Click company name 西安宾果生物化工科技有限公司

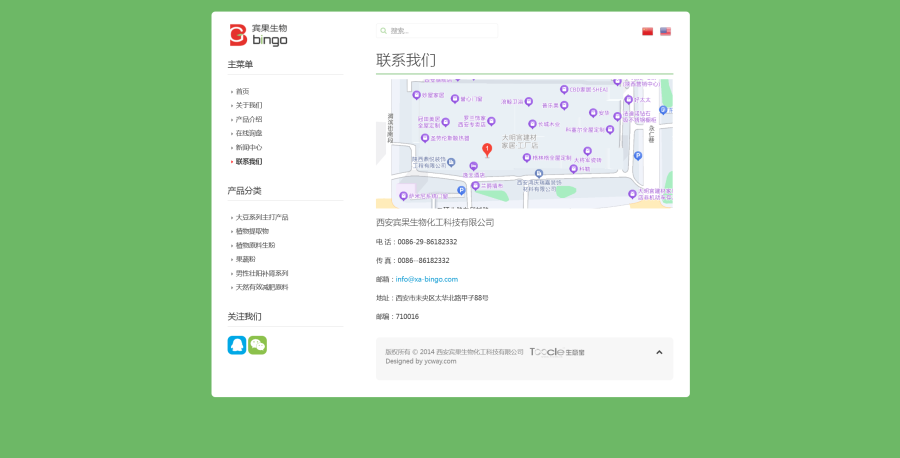(435, 223)
